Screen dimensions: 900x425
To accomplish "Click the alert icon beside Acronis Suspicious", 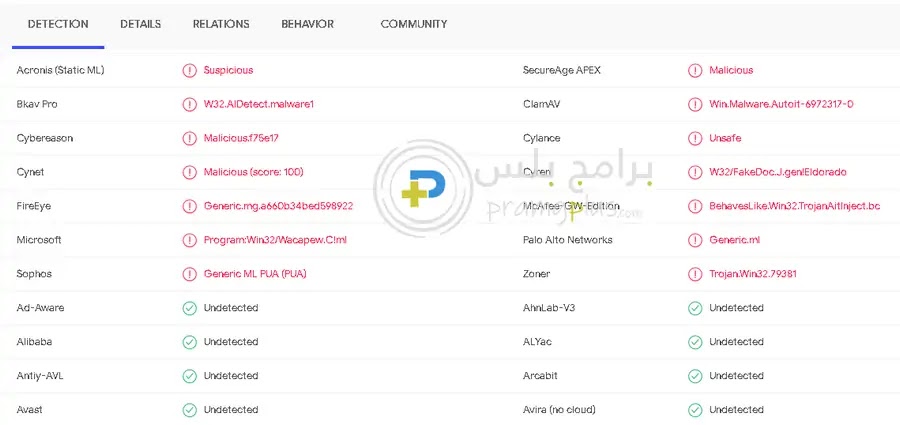I will click(189, 71).
